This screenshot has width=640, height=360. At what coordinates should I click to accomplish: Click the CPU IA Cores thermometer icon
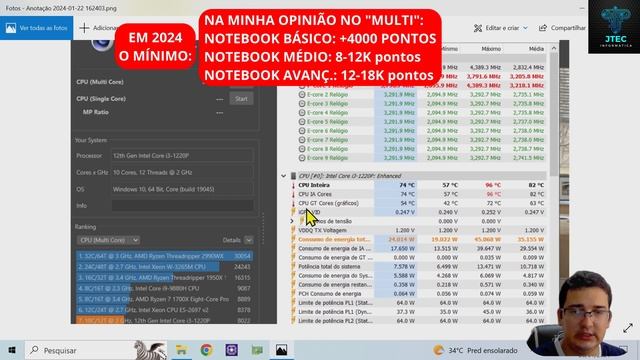coord(293,194)
